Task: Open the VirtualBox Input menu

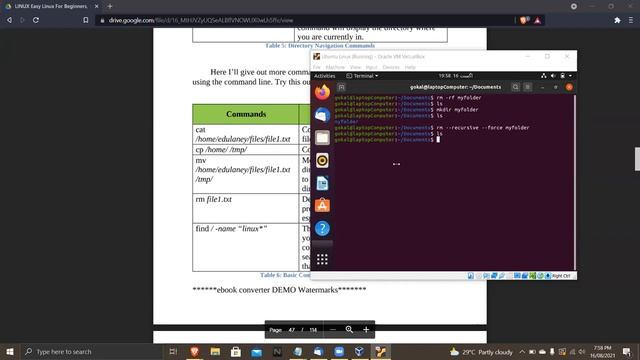Action: [x=371, y=67]
